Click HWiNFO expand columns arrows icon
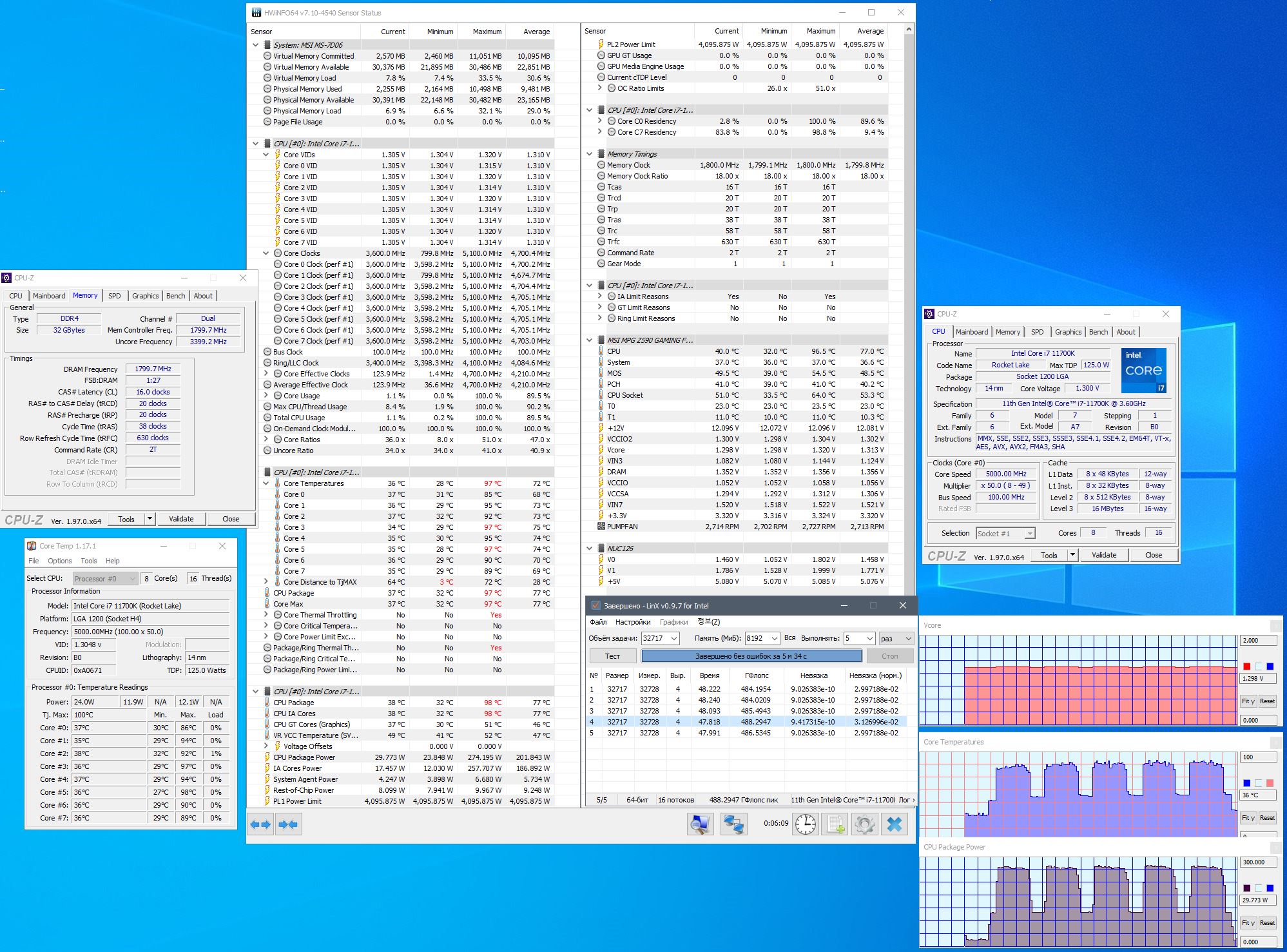 coord(260,824)
